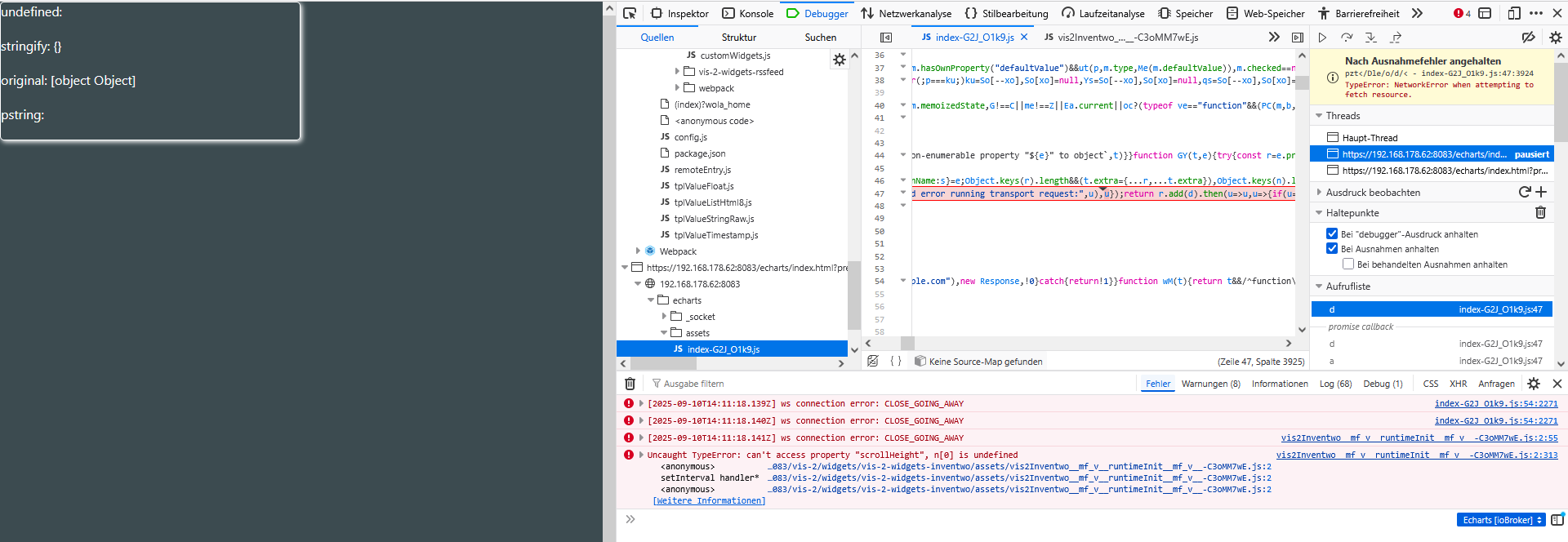Step out of current function
This screenshot has height=542, width=1568.
1396,38
